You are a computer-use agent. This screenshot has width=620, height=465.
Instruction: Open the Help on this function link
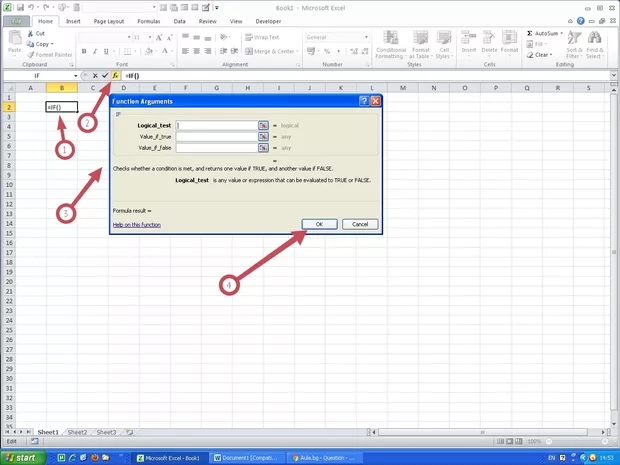pyautogui.click(x=137, y=225)
